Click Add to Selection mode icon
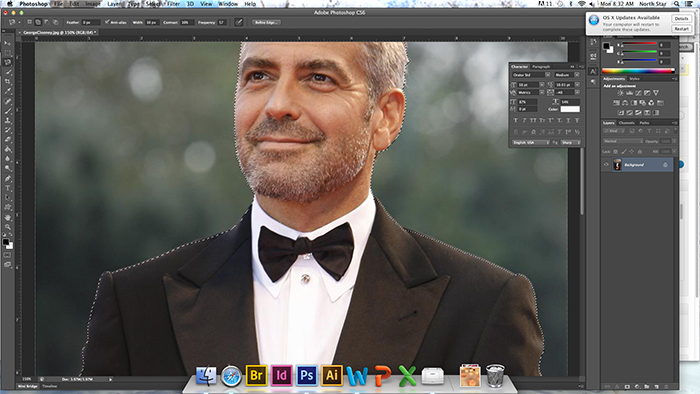 point(38,22)
